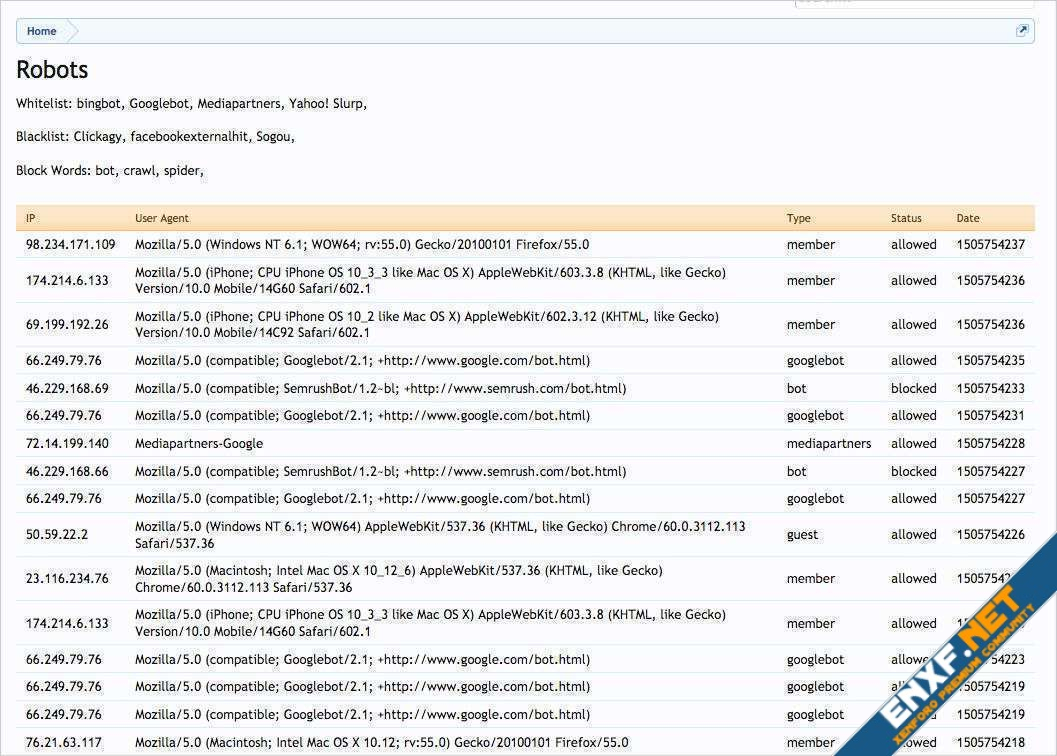Click the Blacklist line of text
This screenshot has height=756, width=1057.
[x=155, y=137]
